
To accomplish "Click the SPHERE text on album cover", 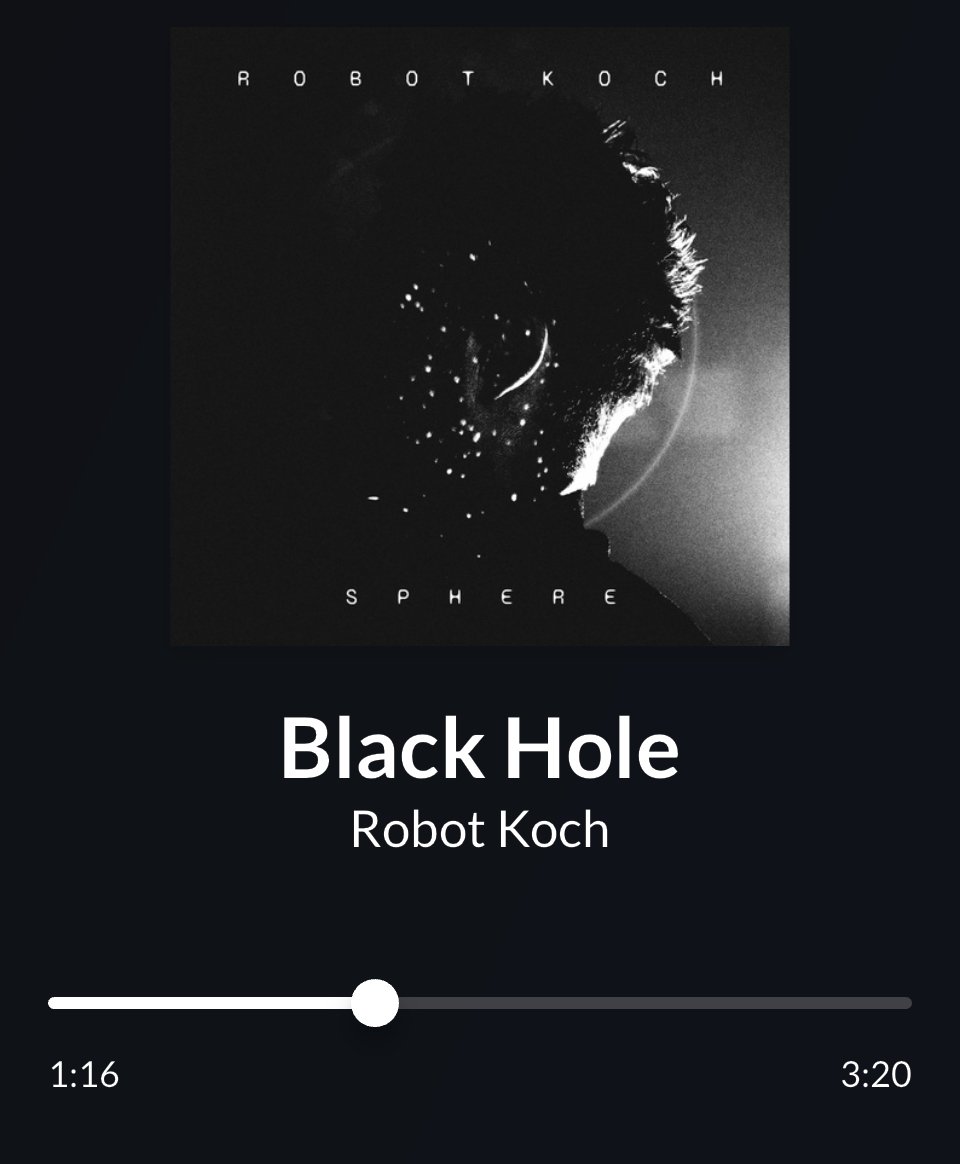I will pos(481,597).
